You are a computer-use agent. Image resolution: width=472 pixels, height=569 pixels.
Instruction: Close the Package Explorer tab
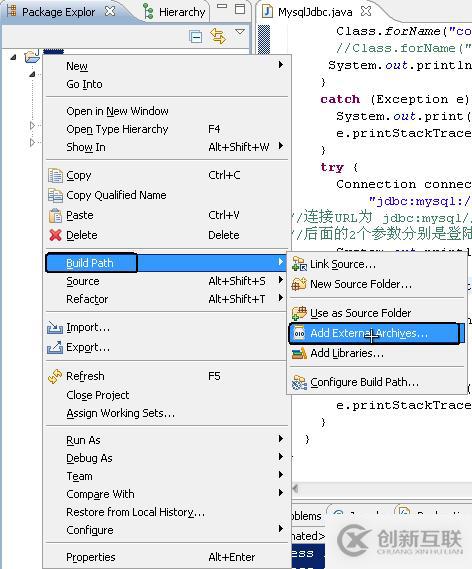(x=110, y=11)
